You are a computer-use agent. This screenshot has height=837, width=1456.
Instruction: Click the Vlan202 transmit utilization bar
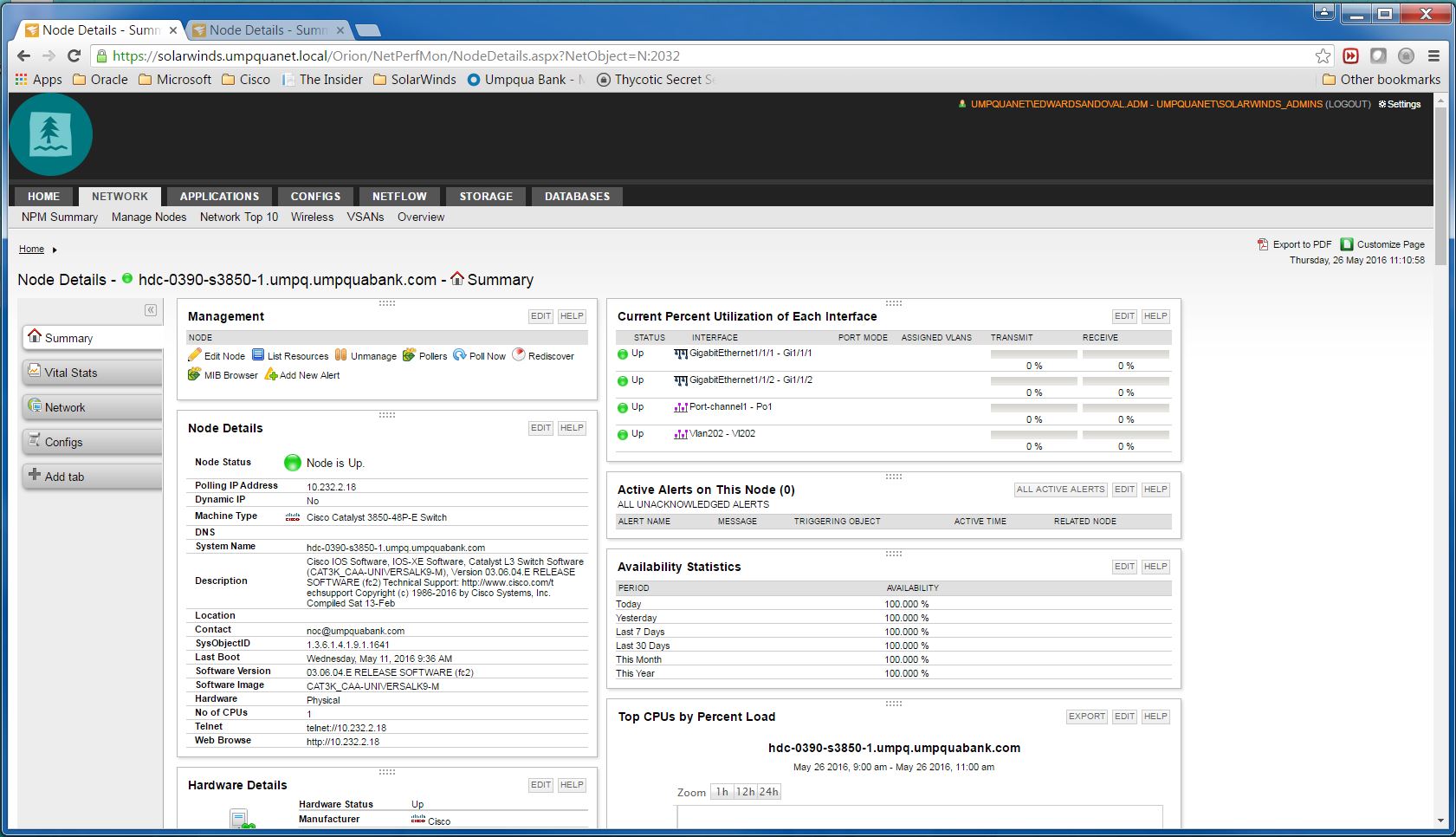(x=1034, y=435)
